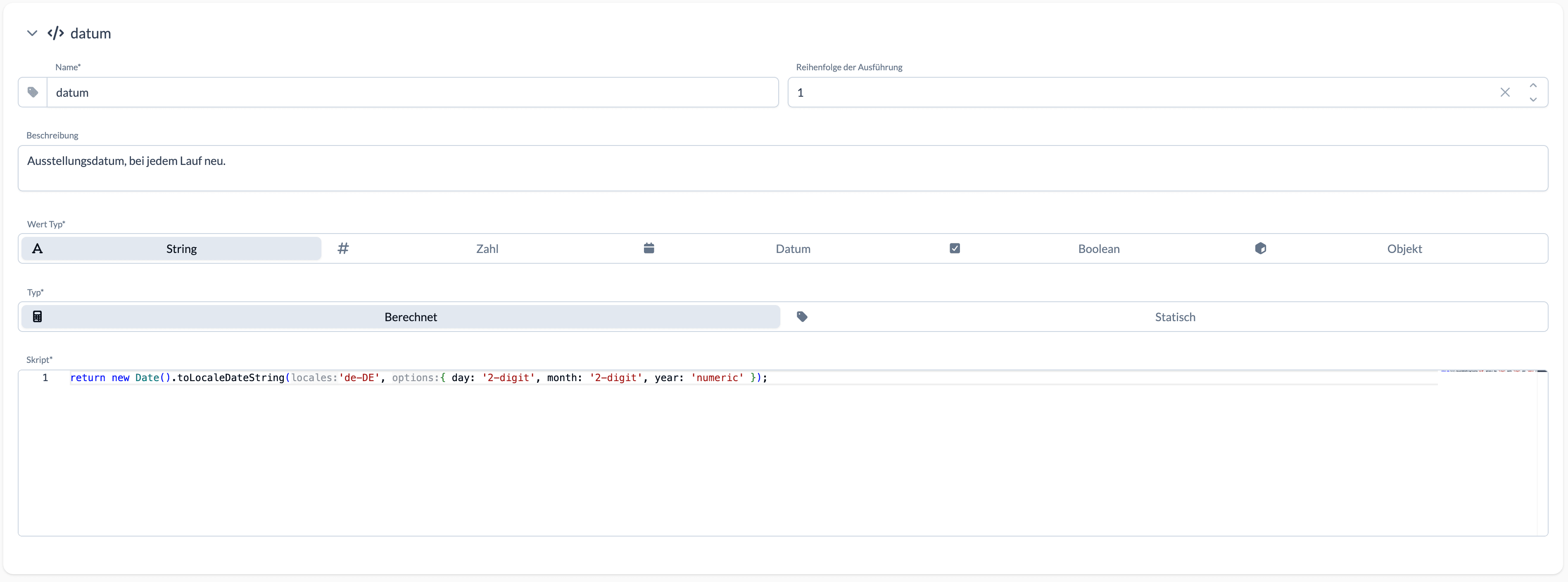Screen dimensions: 1568x582
Task: Click into the Beschreibung text area
Action: pyautogui.click(x=783, y=168)
